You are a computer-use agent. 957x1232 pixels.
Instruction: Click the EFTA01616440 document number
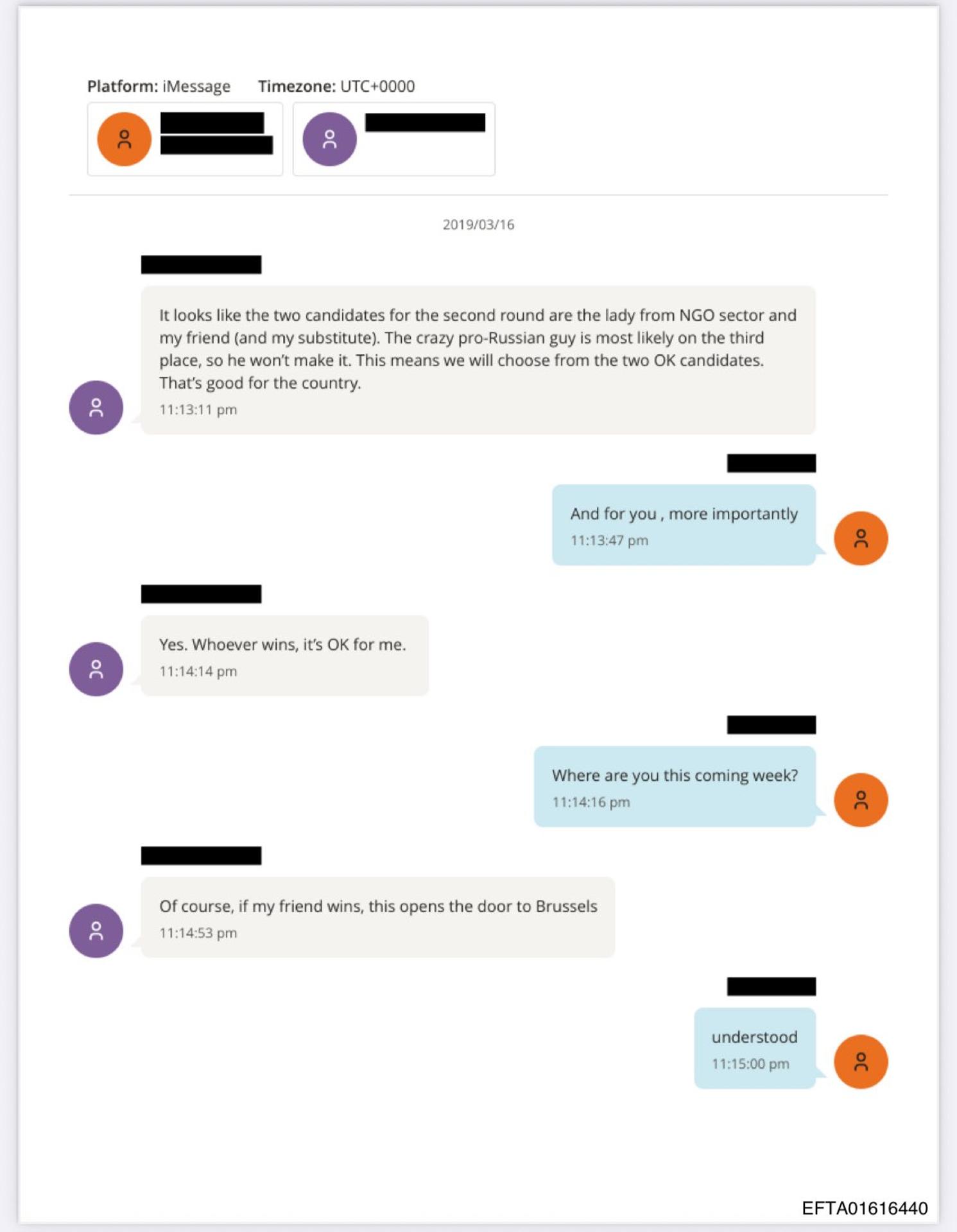point(864,1208)
